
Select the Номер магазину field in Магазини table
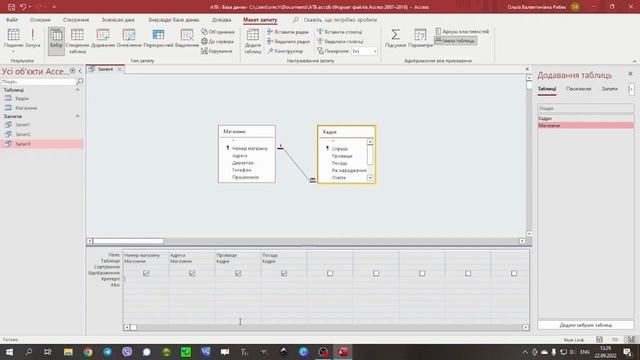point(250,149)
